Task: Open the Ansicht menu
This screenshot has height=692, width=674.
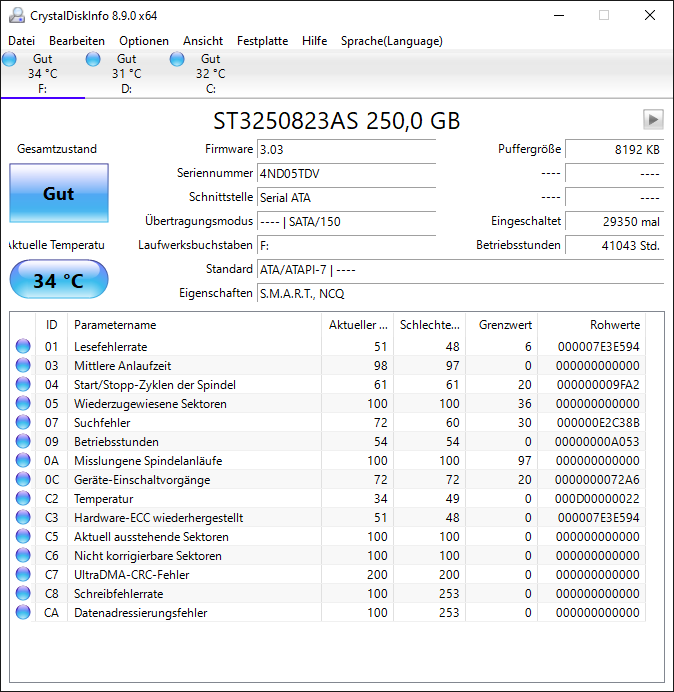Action: [203, 41]
